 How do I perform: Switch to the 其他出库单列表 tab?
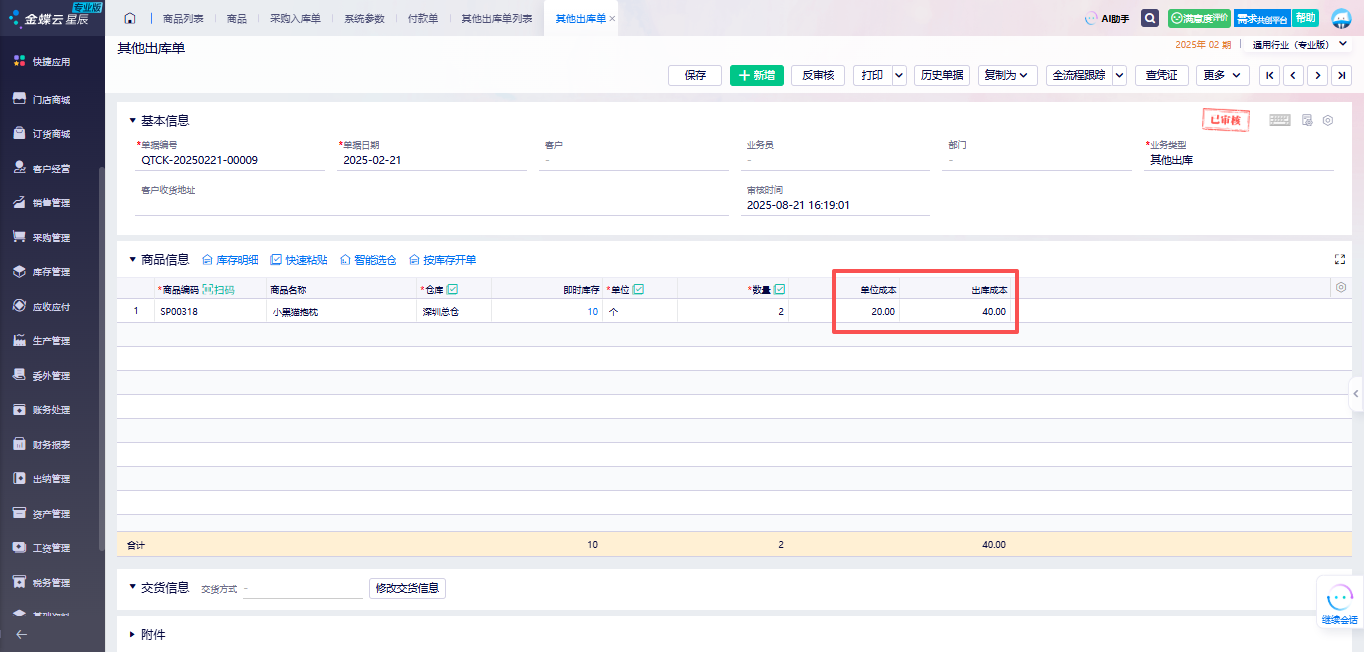click(496, 19)
